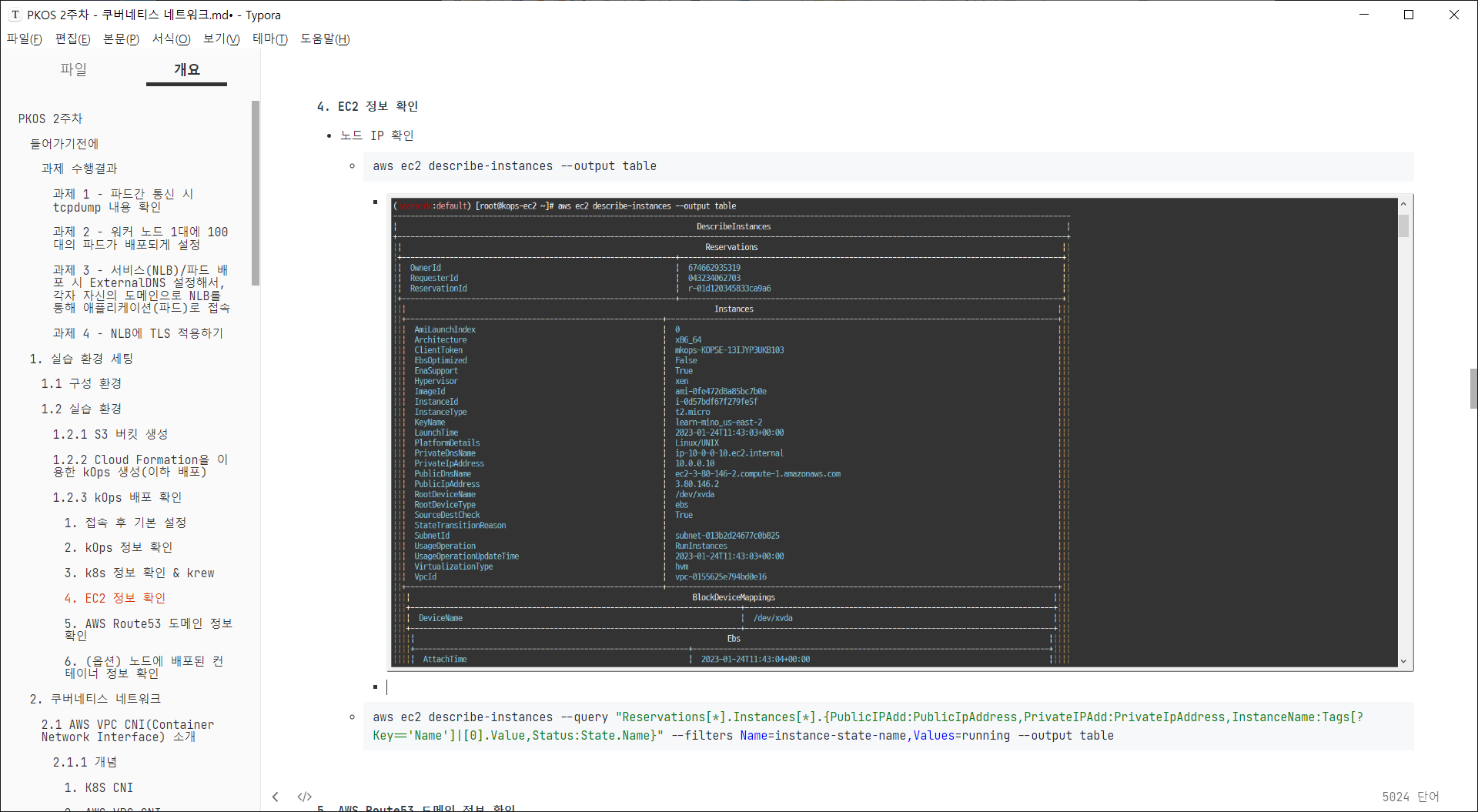The image size is (1478, 812).
Task: Open the 테마(T) menu
Action: 269,39
